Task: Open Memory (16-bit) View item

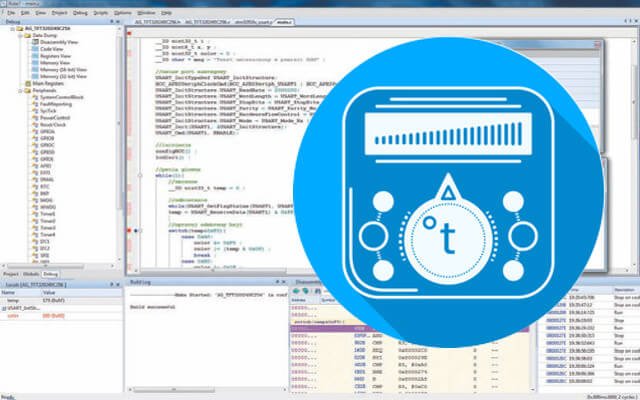Action: click(63, 69)
